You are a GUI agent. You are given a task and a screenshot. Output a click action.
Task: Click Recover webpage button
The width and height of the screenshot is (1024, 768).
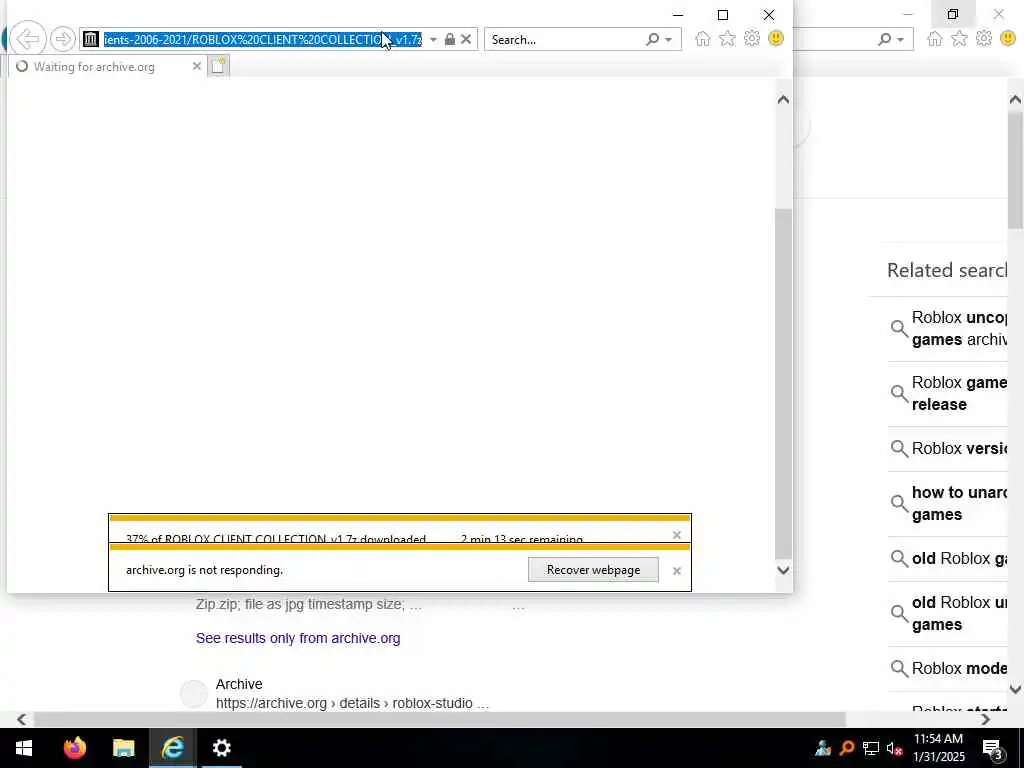pyautogui.click(x=593, y=570)
